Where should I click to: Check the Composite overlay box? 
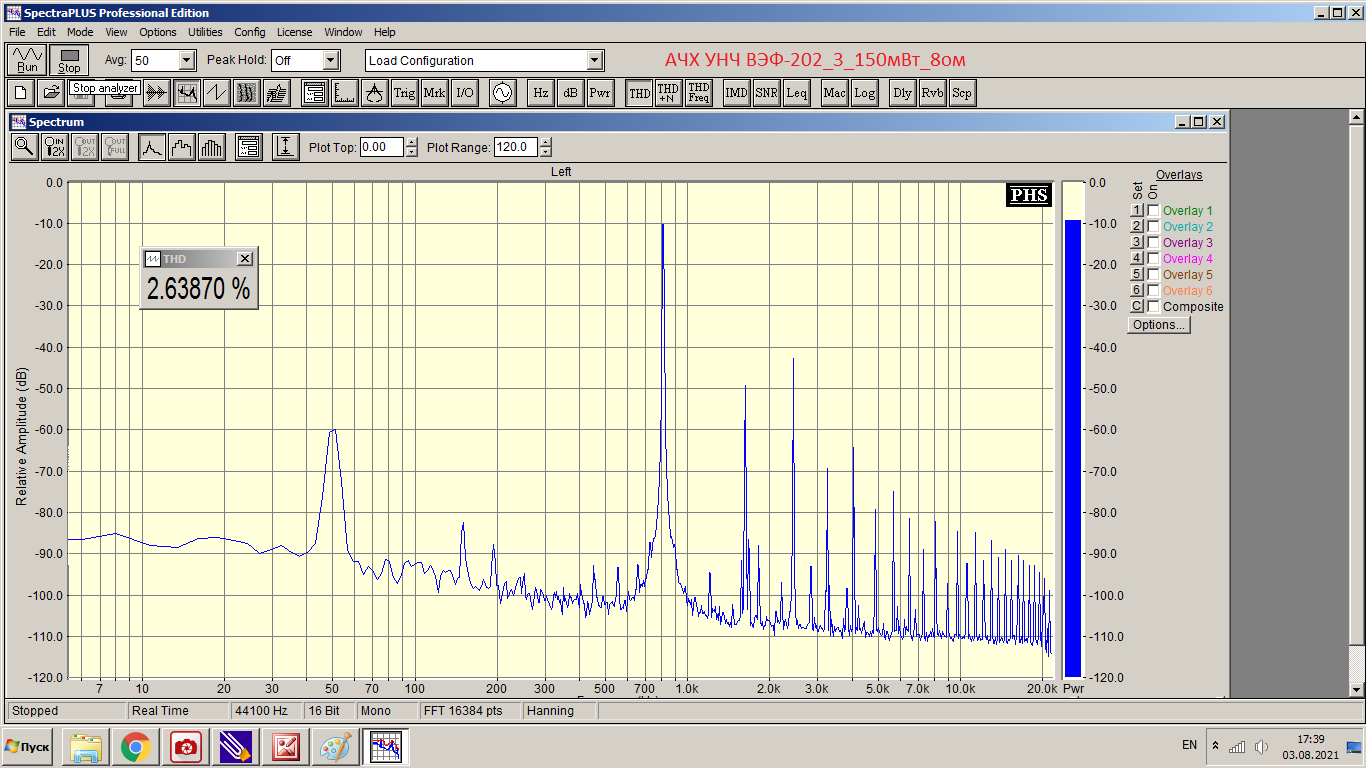tap(1153, 307)
